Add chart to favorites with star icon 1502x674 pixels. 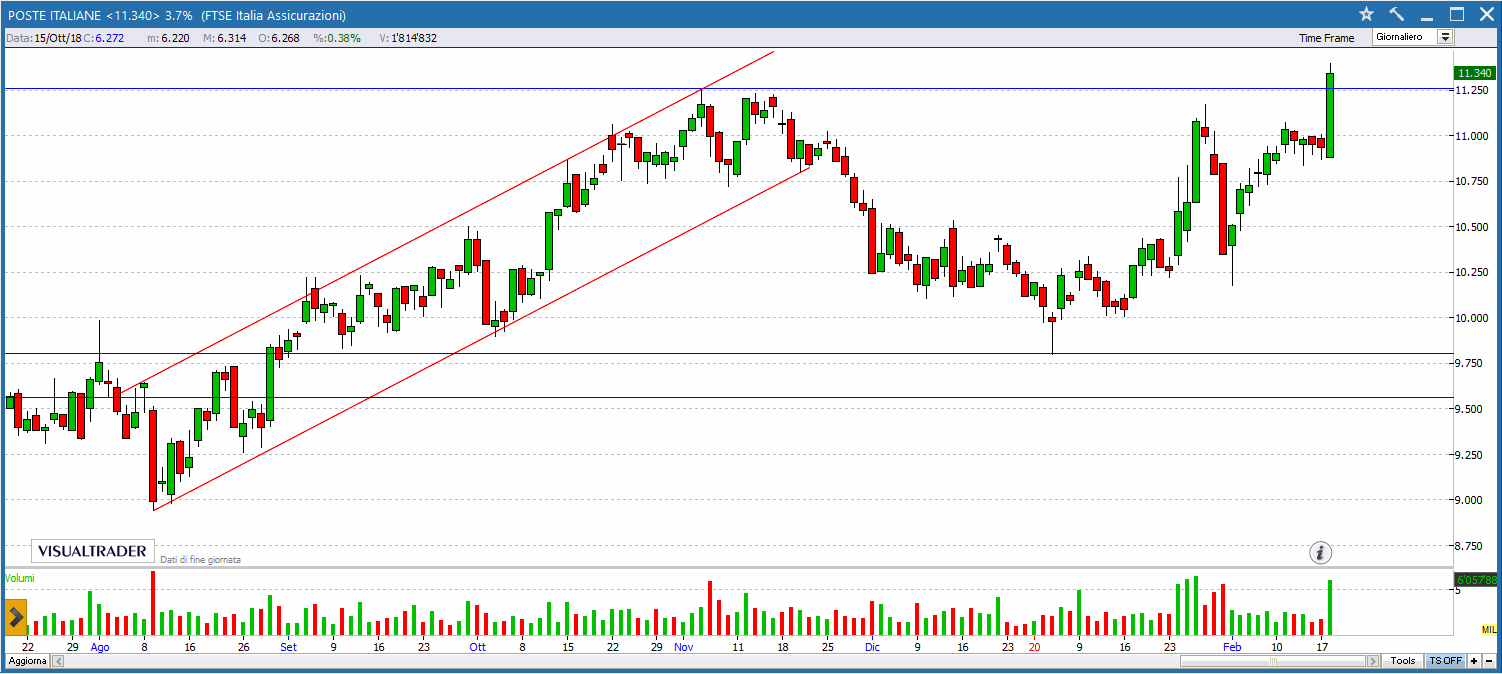[1367, 14]
